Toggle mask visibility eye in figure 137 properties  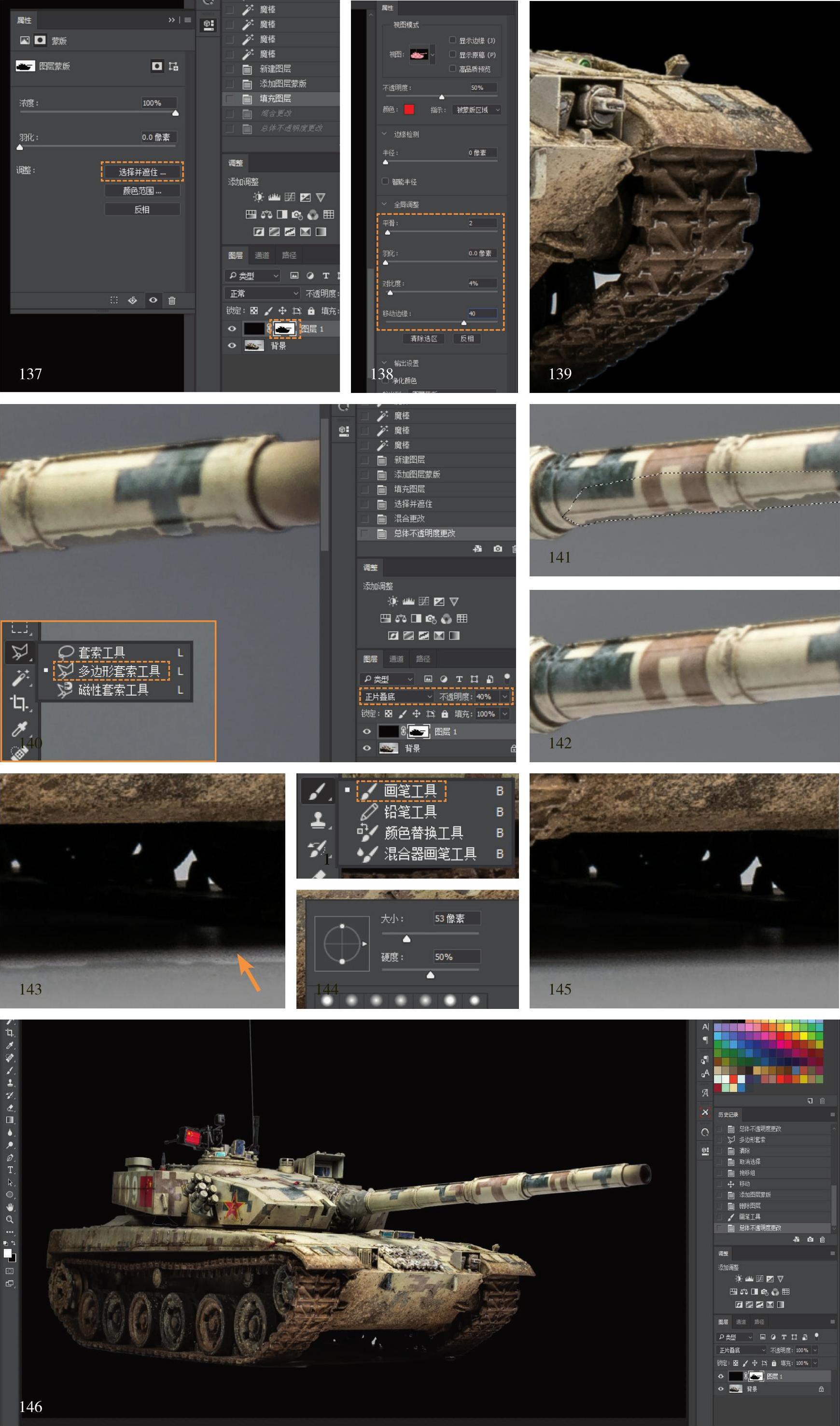153,300
